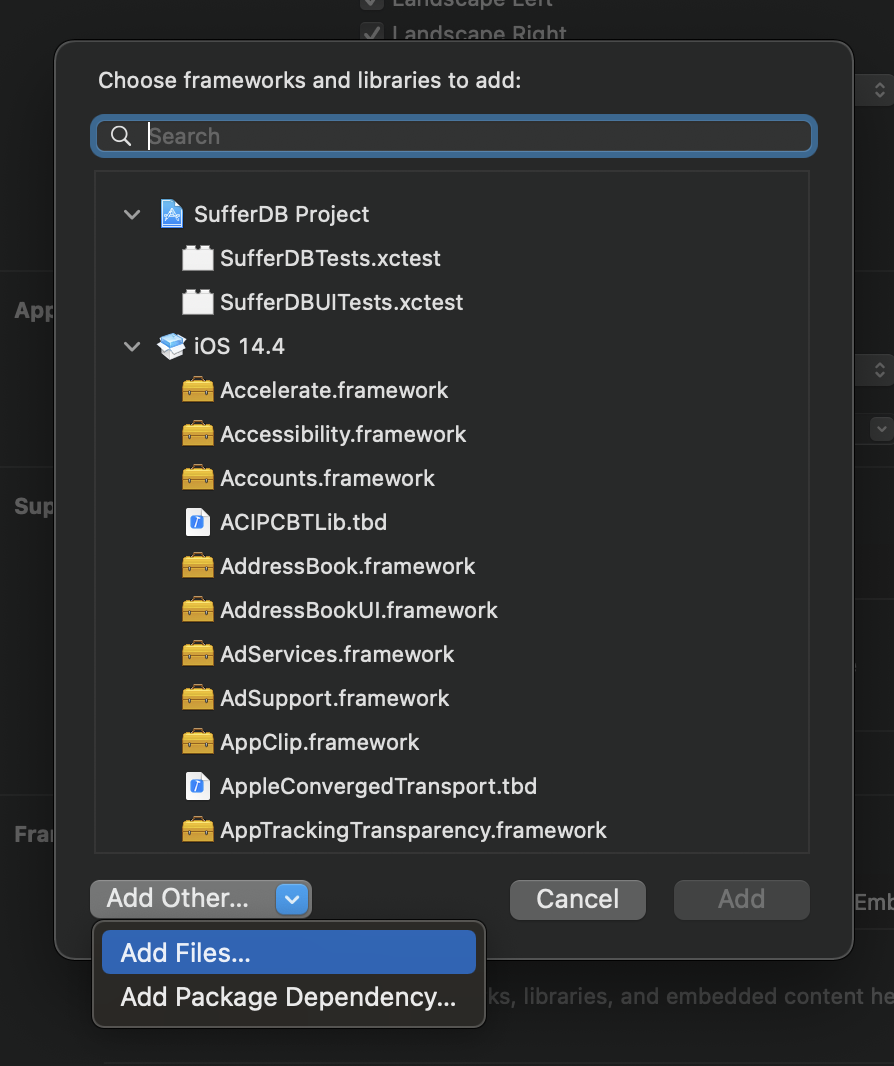The width and height of the screenshot is (894, 1066).
Task: Select the SufferDBUITests.xctest row
Action: click(x=452, y=302)
